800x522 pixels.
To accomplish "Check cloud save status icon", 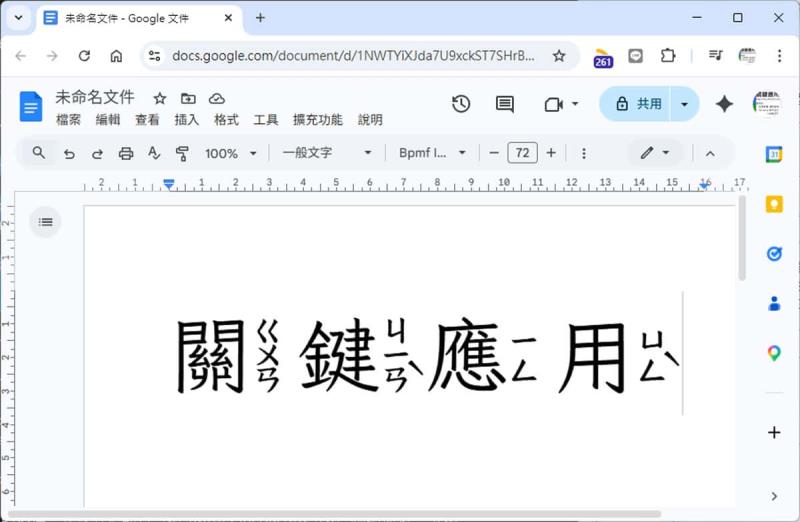I will point(217,98).
